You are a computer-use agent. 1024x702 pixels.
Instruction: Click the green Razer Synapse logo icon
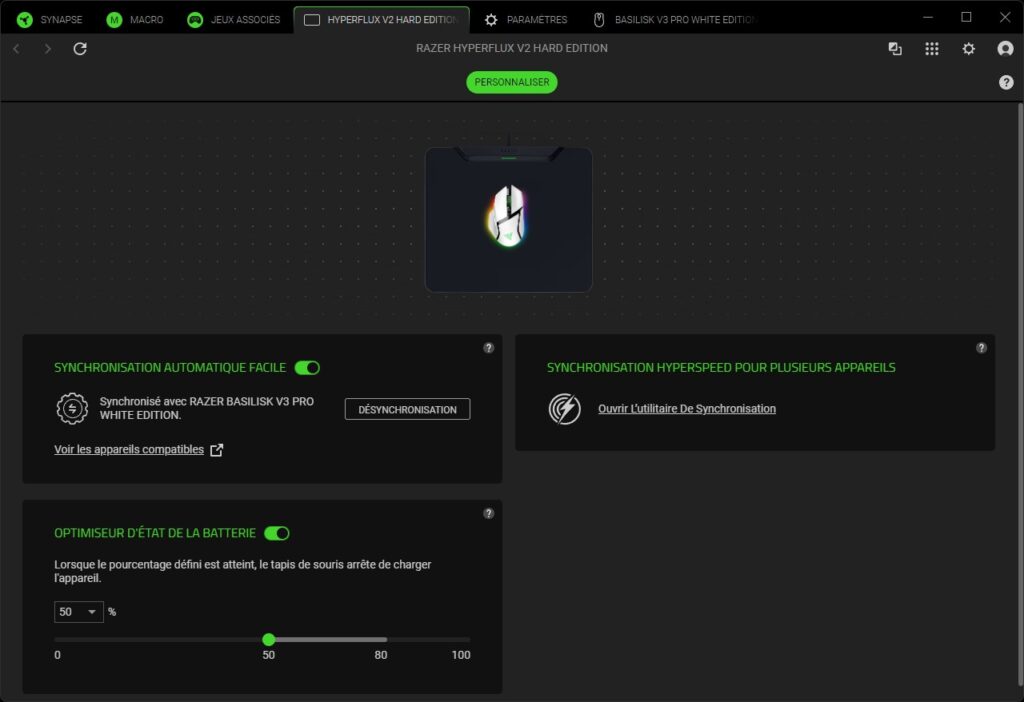[25, 20]
